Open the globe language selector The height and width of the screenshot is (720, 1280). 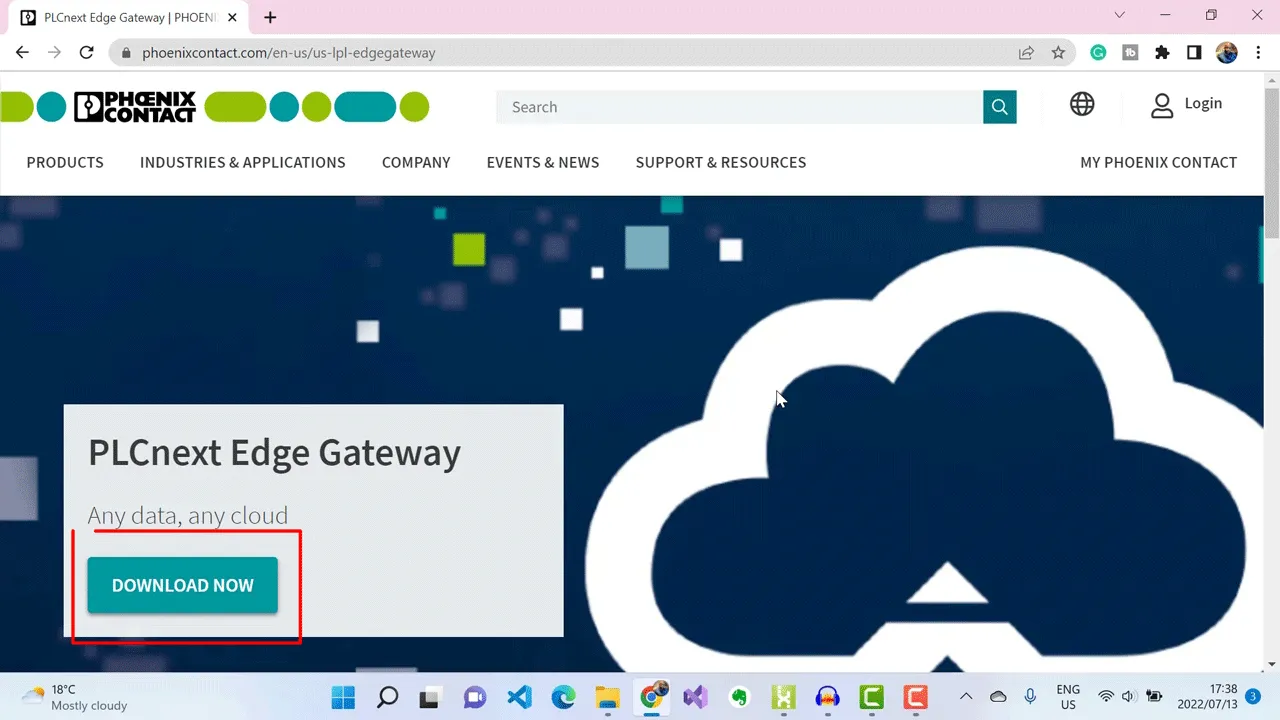coord(1082,104)
